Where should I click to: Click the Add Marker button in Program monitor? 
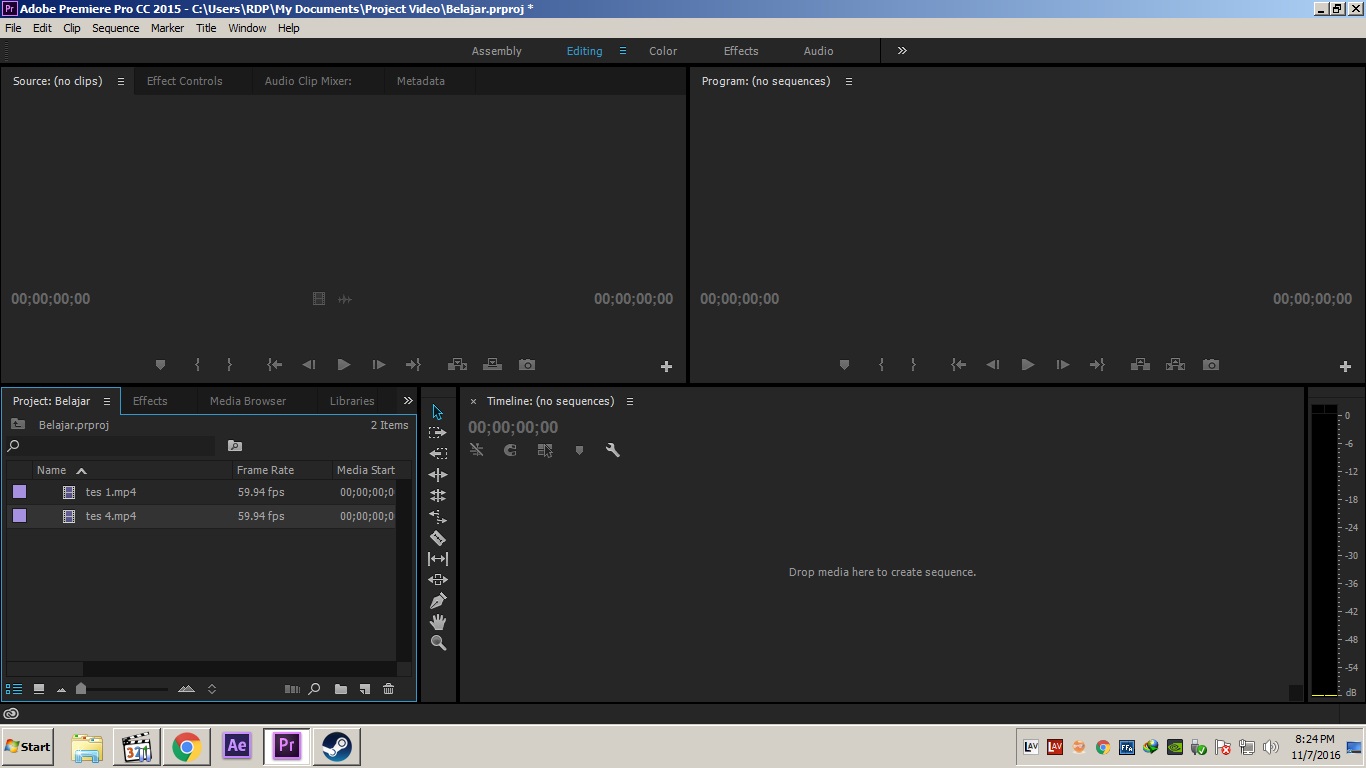844,365
